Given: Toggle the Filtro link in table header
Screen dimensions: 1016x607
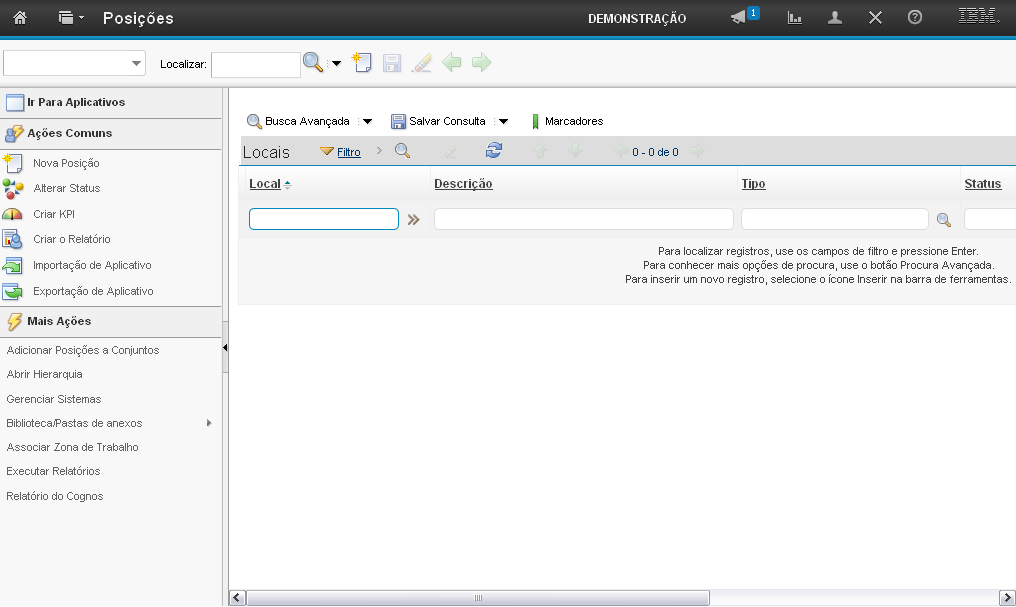Looking at the screenshot, I should click(348, 152).
